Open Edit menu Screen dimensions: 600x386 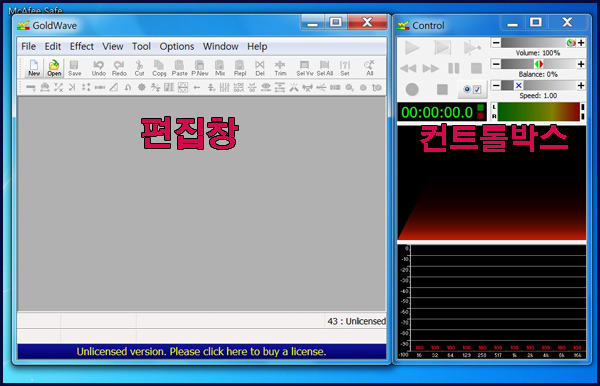(53, 47)
